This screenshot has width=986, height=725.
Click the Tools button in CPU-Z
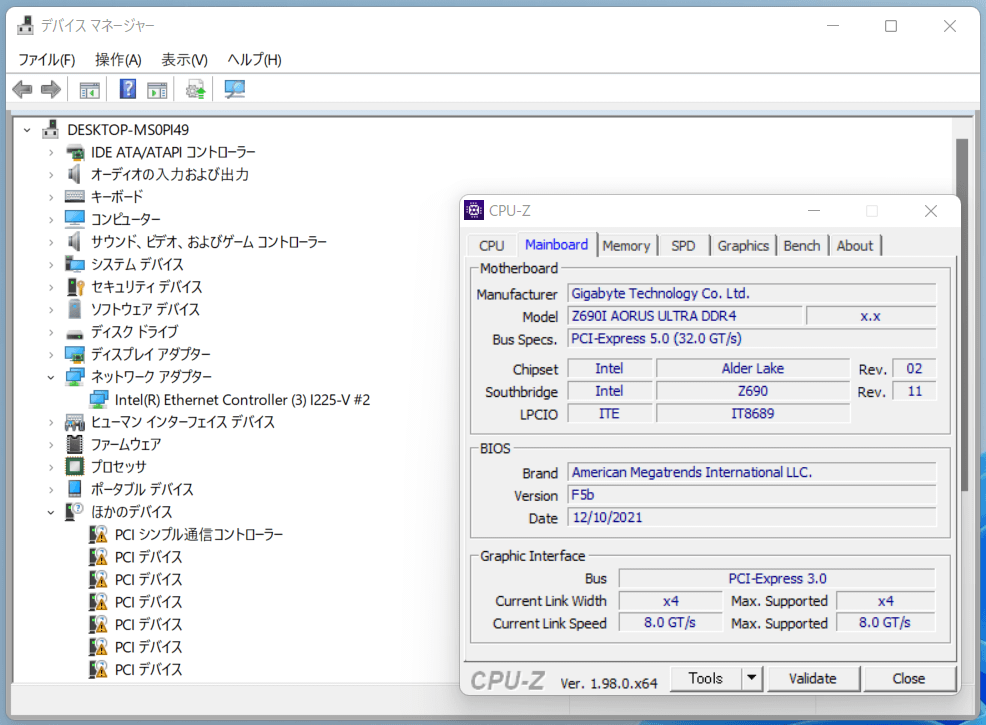(x=706, y=678)
